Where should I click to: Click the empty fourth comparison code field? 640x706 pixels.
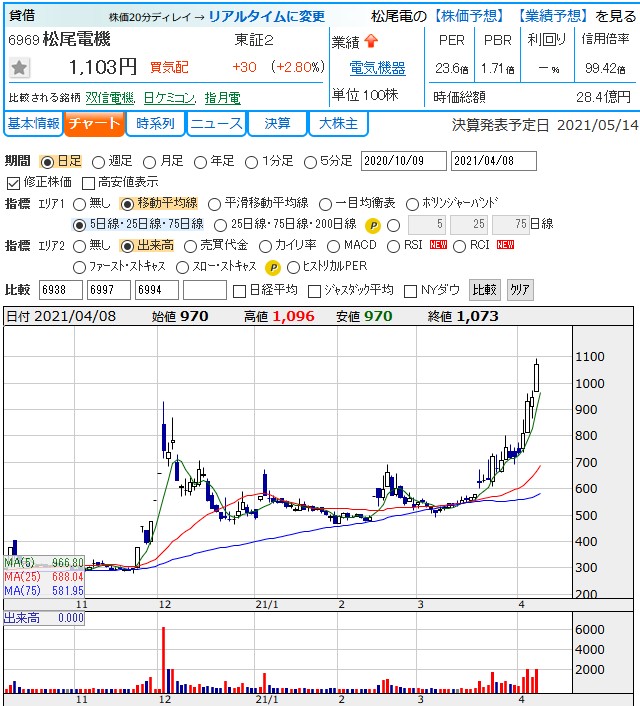[205, 290]
